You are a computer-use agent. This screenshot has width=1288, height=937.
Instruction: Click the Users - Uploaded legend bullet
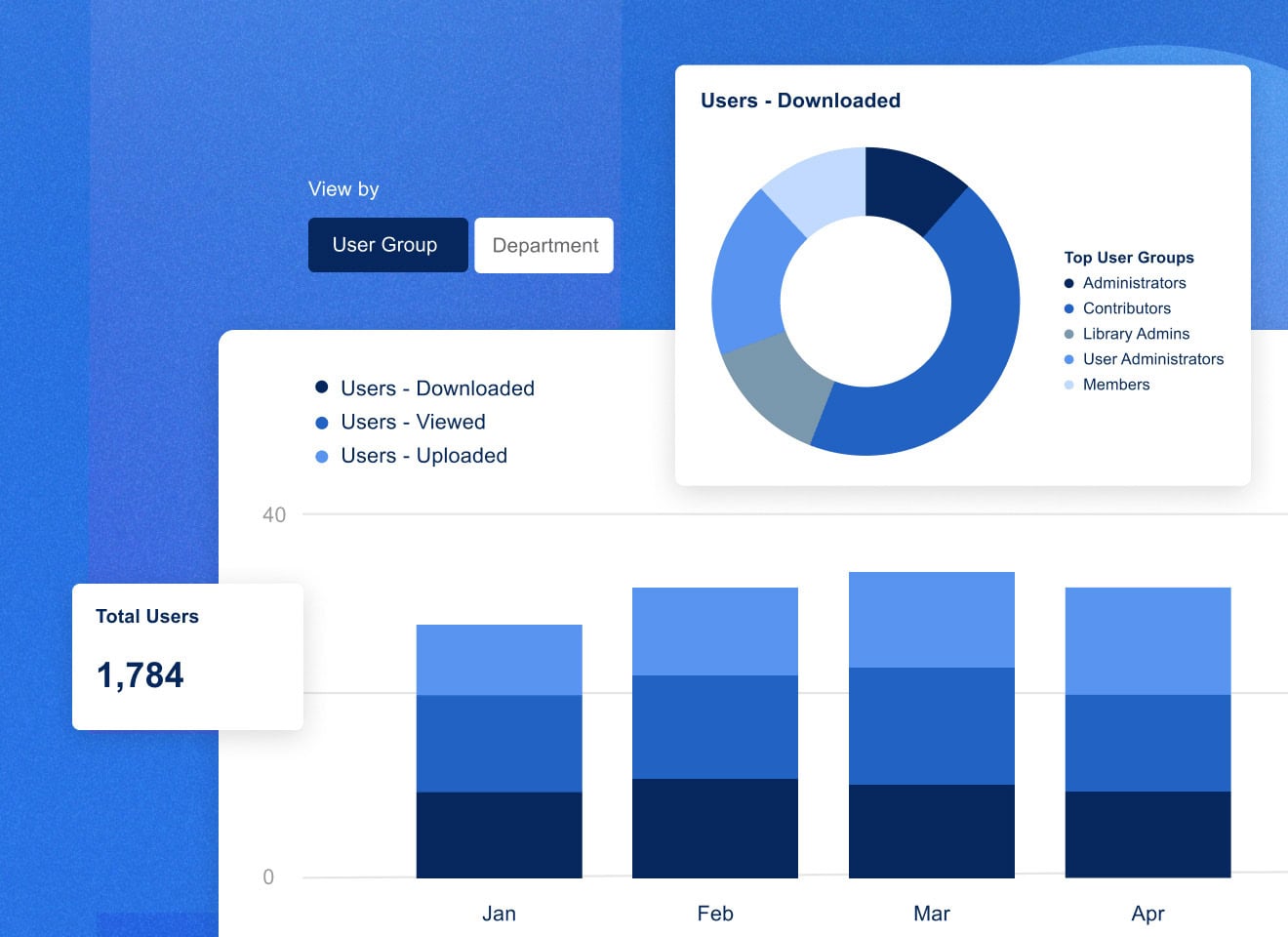tap(322, 455)
